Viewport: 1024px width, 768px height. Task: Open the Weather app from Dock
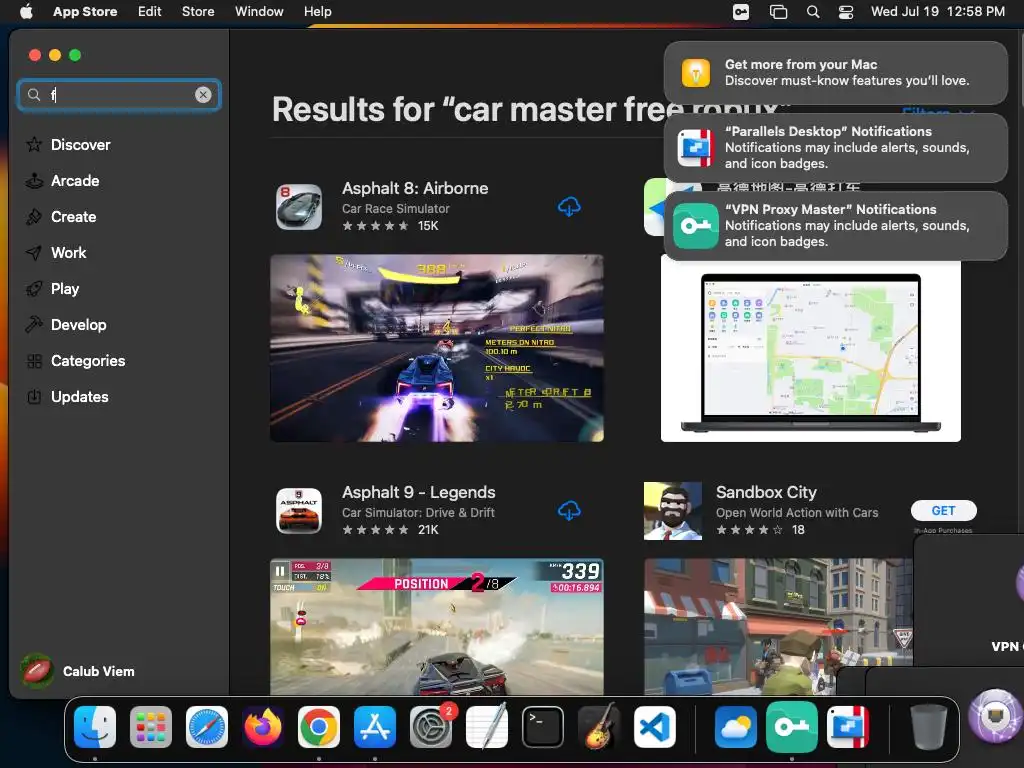[735, 727]
